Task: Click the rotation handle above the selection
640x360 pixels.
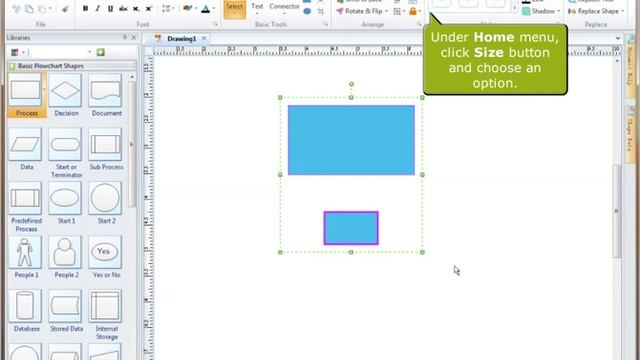Action: pyautogui.click(x=351, y=84)
